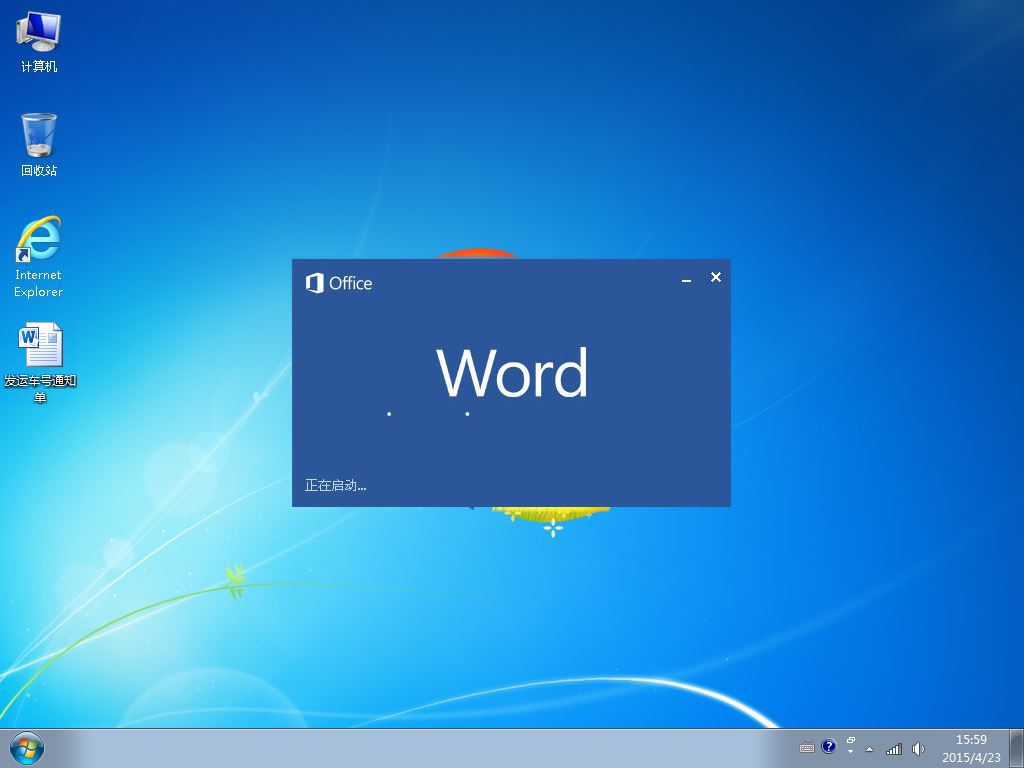This screenshot has width=1024, height=768.
Task: Open the blue help tray icon
Action: tap(829, 746)
